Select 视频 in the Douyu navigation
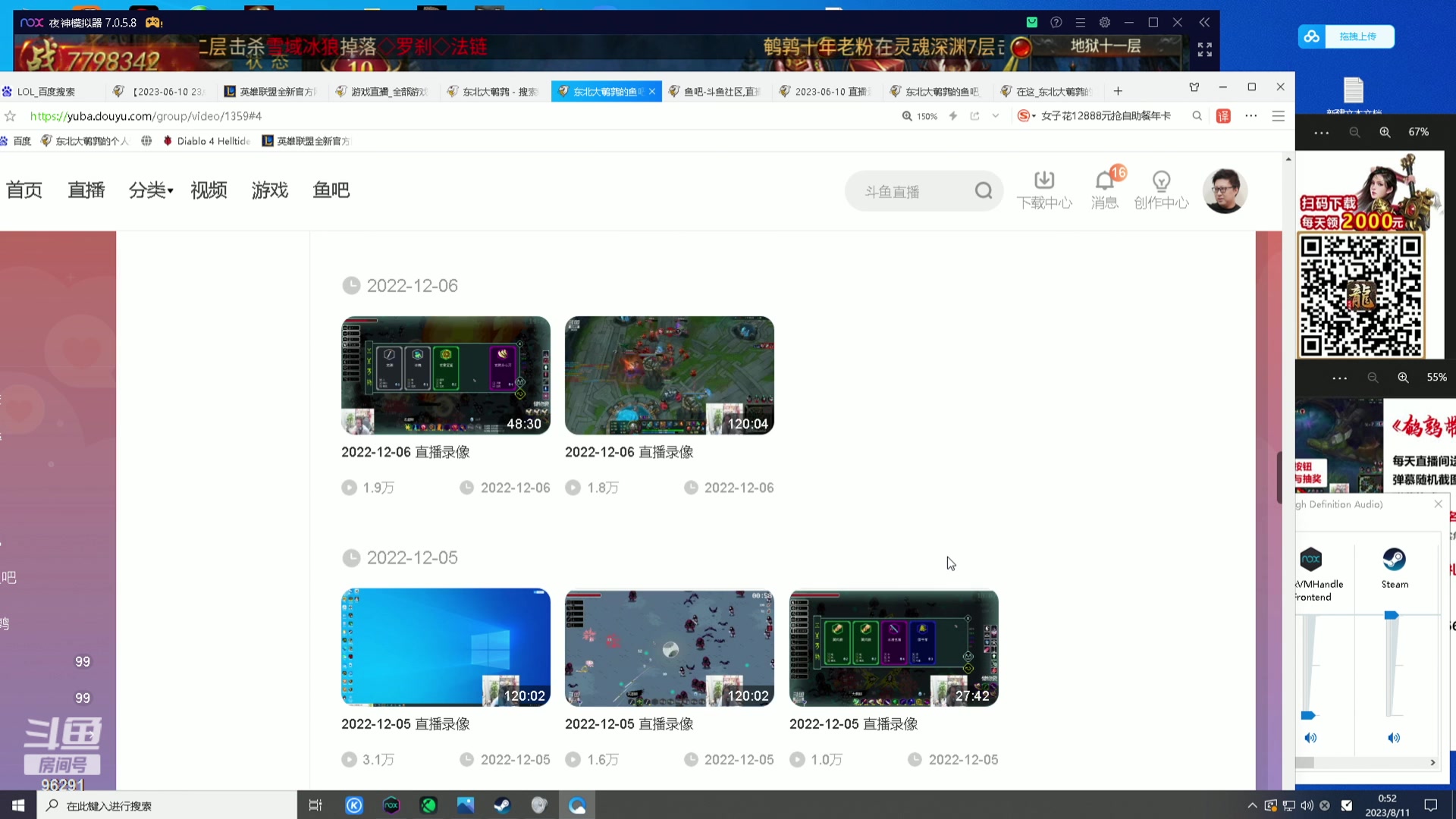This screenshot has height=819, width=1456. tap(209, 190)
